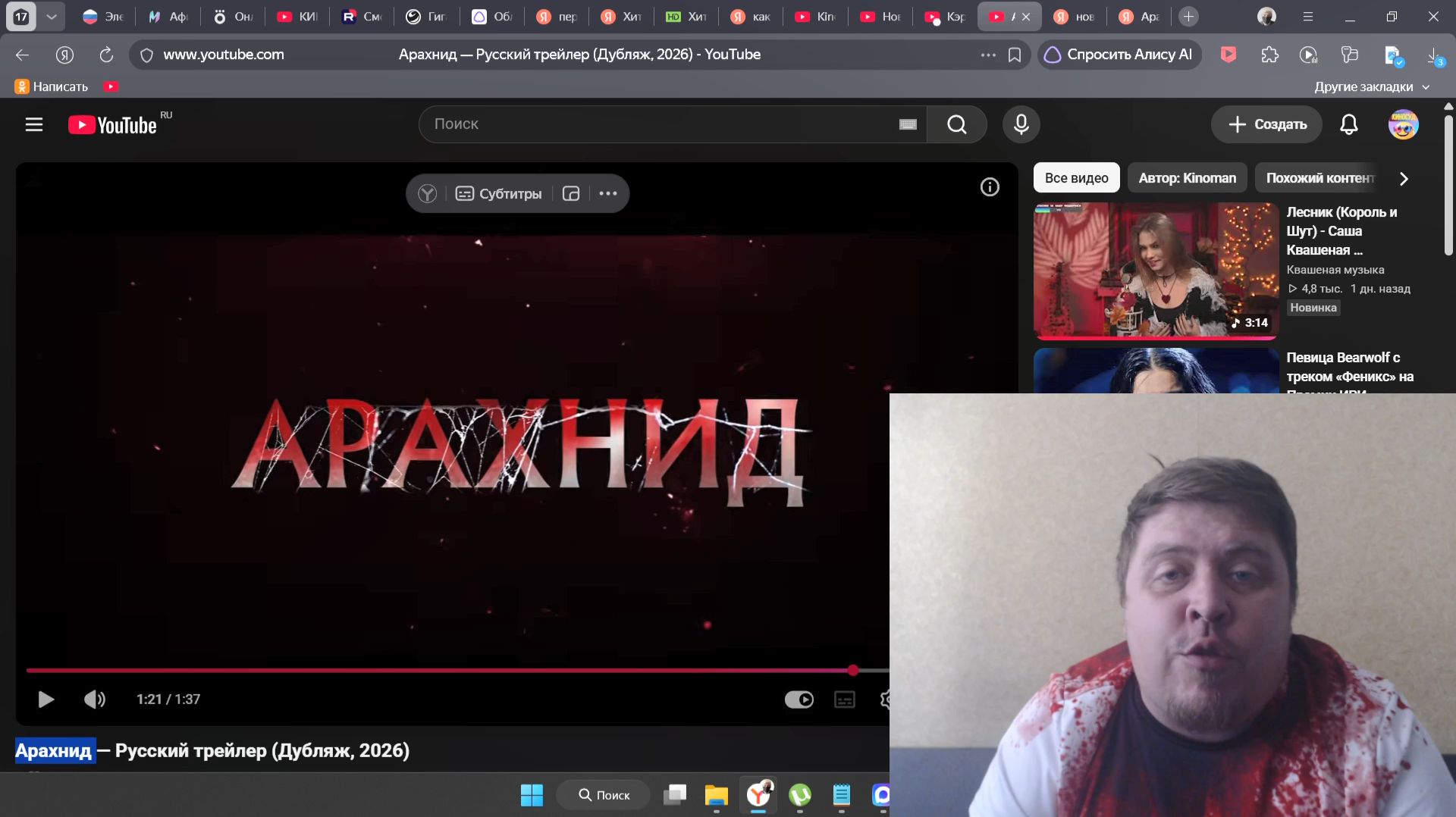Reload the current page

point(106,55)
